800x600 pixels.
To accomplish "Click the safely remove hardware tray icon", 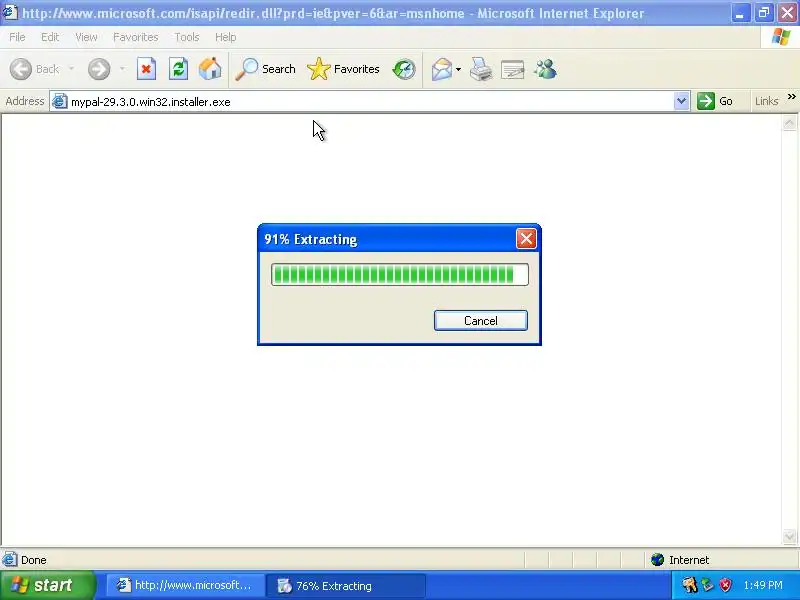I will pos(707,585).
